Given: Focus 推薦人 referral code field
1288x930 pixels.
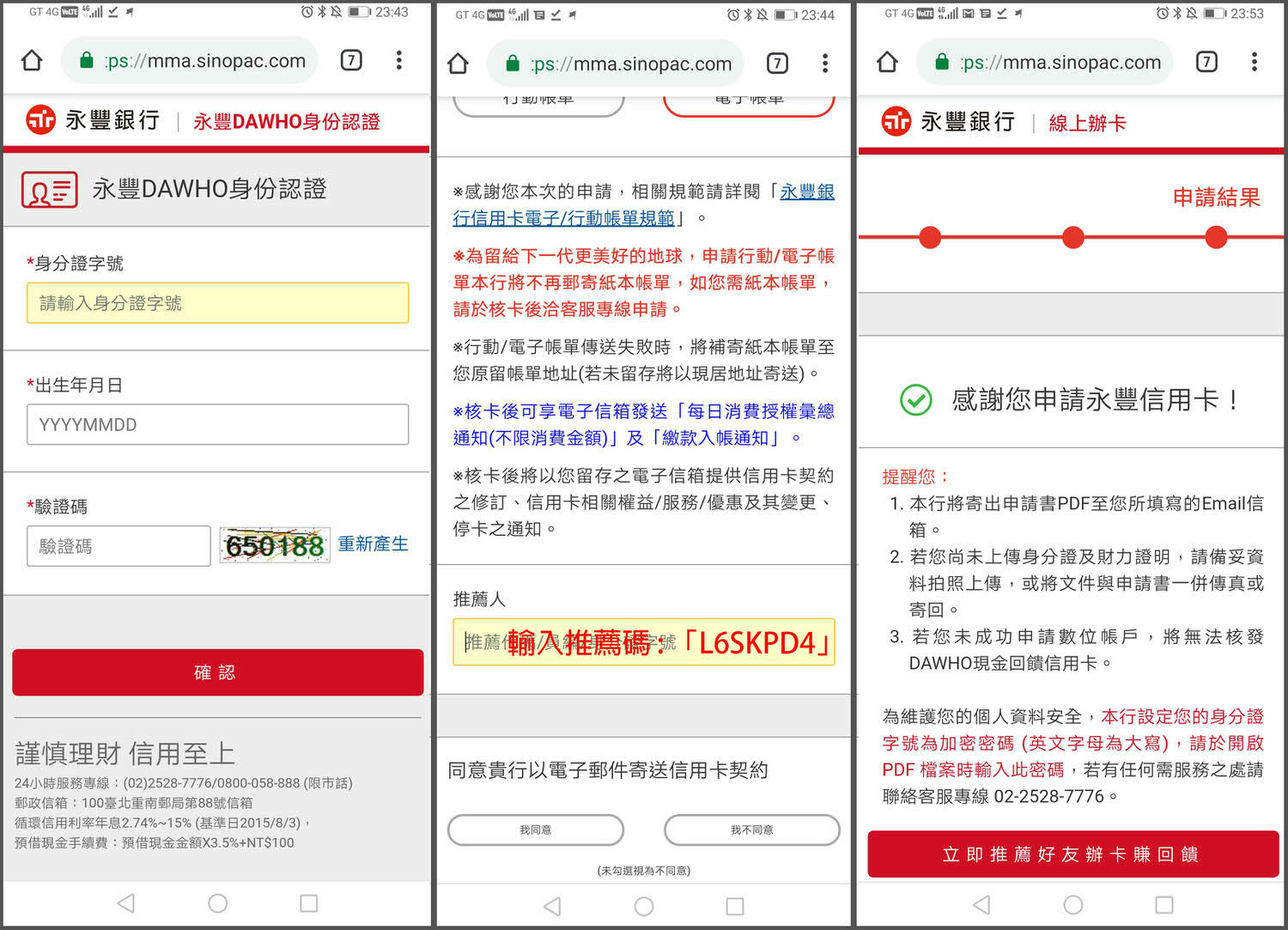Looking at the screenshot, I should (644, 642).
